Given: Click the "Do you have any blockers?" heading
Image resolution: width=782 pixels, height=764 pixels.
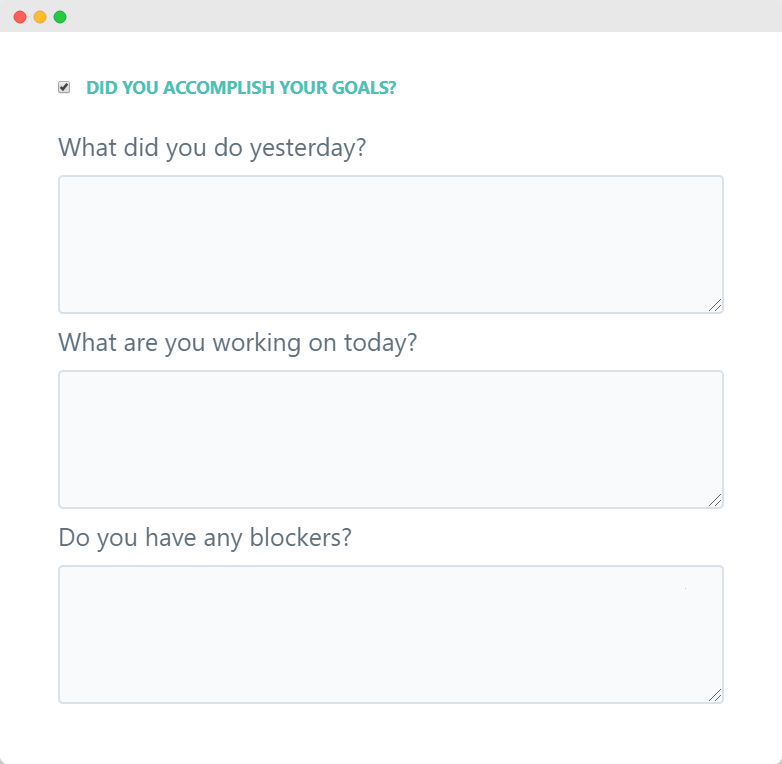Looking at the screenshot, I should coord(205,538).
